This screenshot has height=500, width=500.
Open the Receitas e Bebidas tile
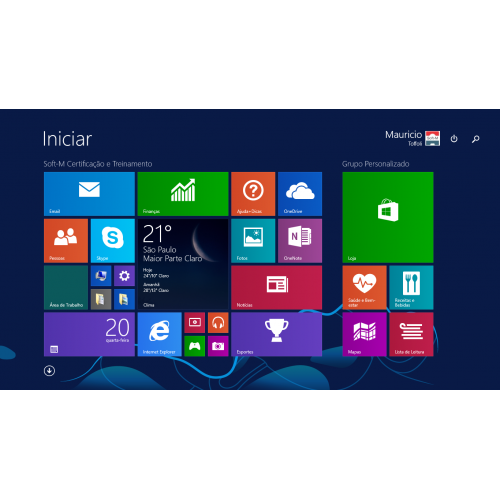click(411, 288)
